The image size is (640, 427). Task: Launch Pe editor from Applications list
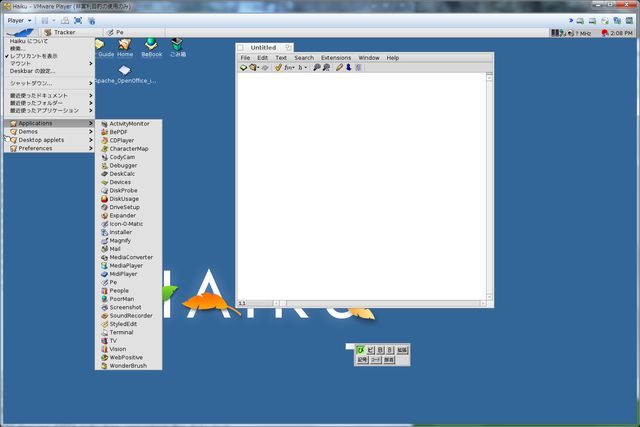click(129, 282)
